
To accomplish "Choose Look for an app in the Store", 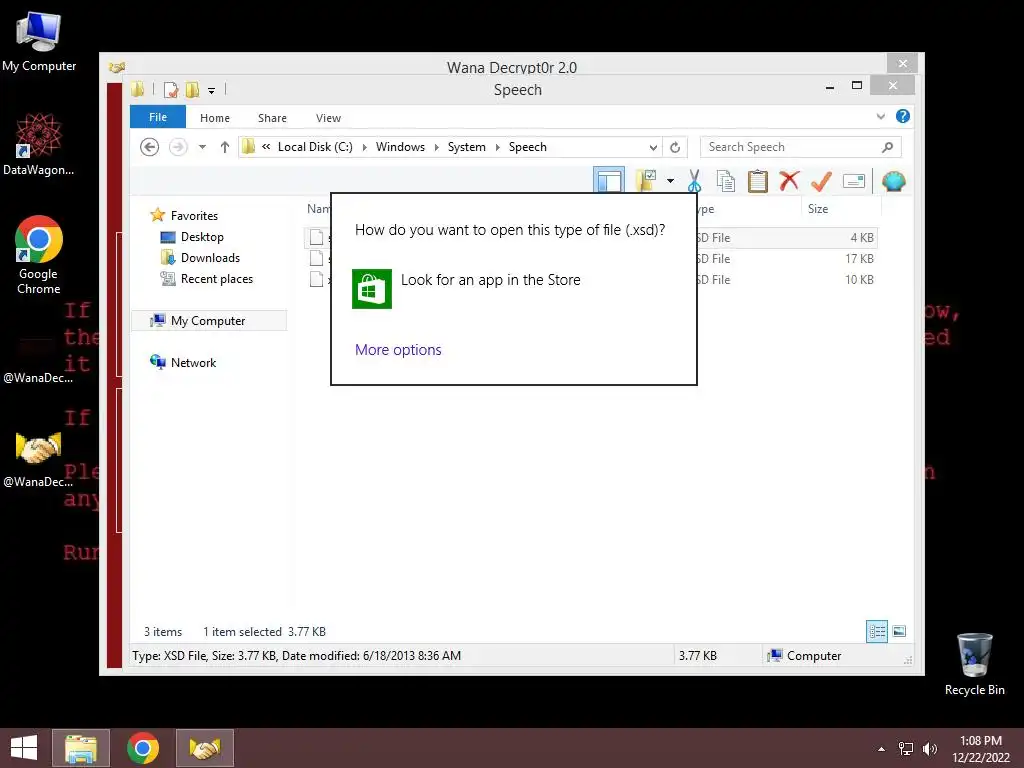I will 490,280.
